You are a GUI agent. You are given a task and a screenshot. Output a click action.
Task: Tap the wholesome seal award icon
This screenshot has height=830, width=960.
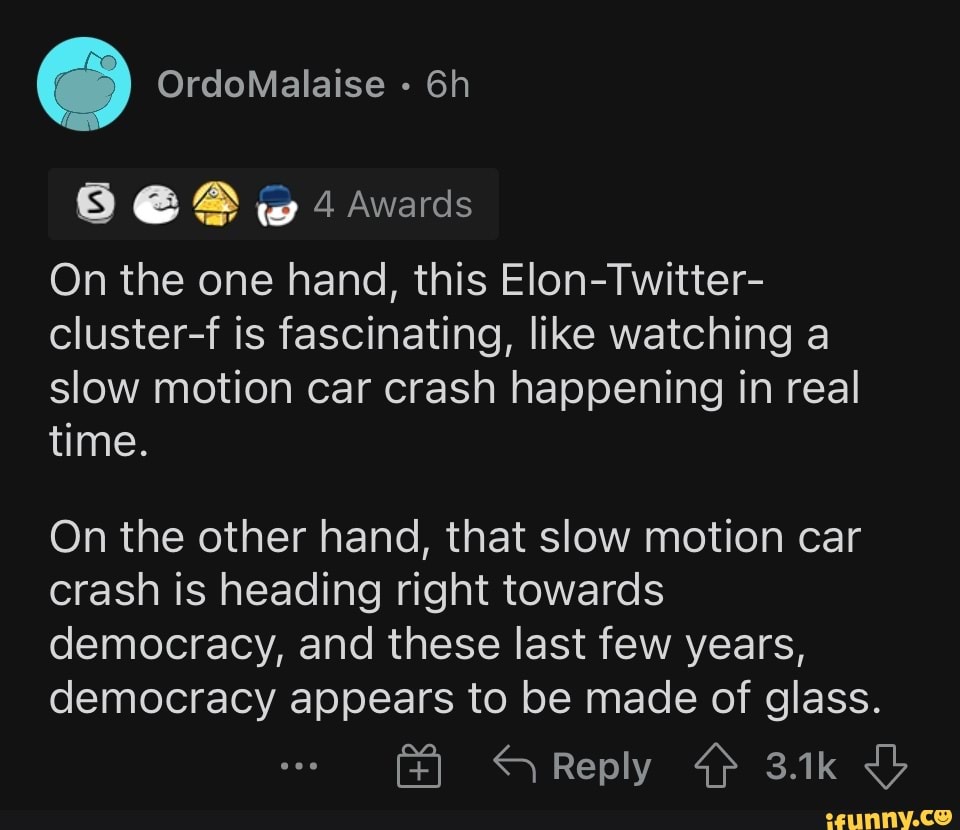[156, 203]
